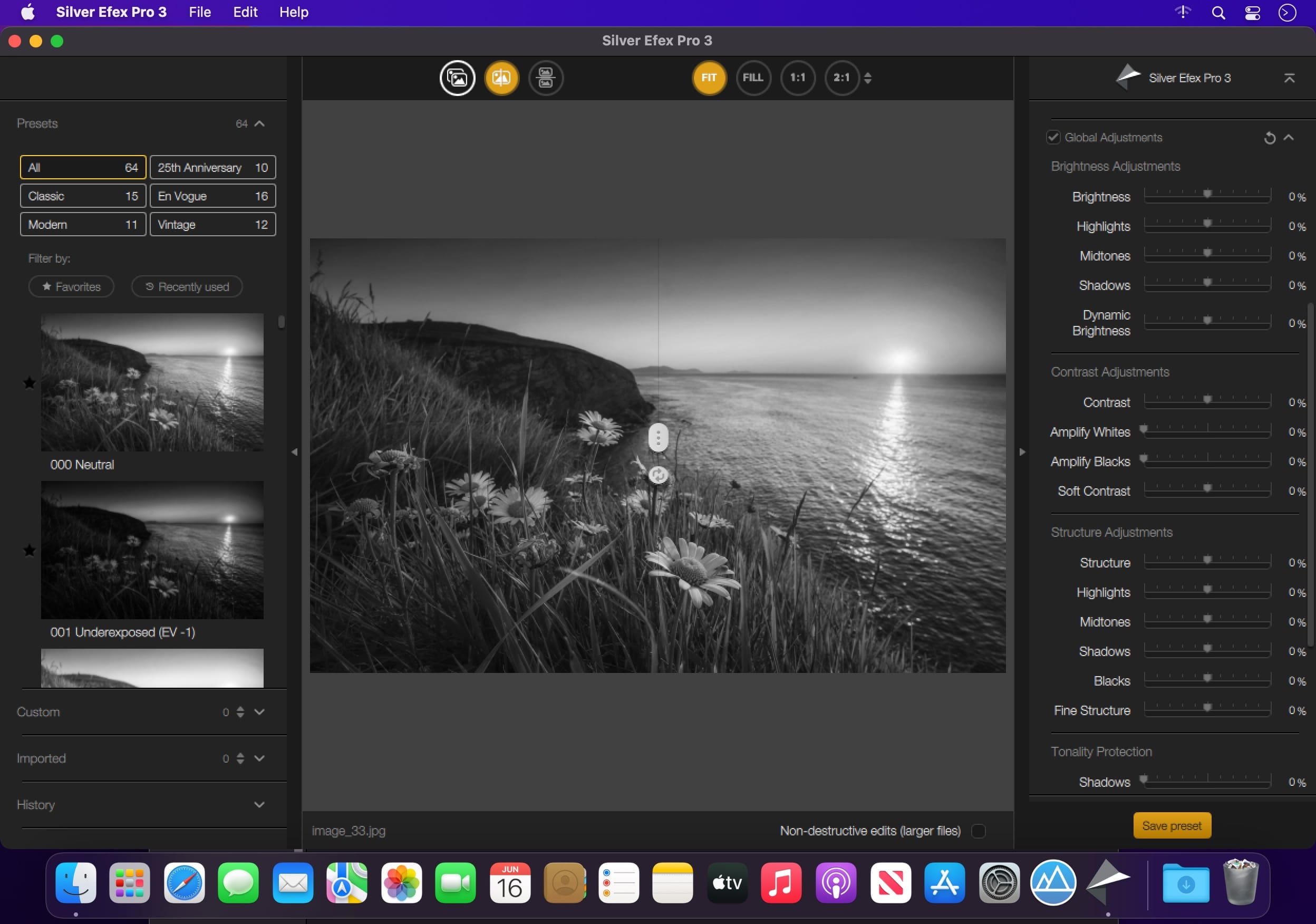Open the Edit menu
Viewport: 1316px width, 924px height.
pyautogui.click(x=245, y=12)
